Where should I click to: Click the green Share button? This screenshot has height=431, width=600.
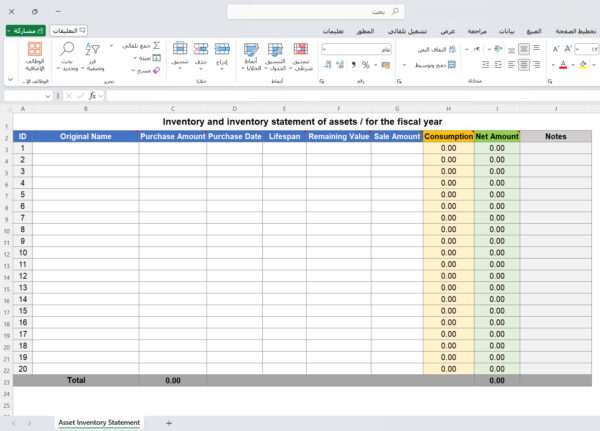click(23, 31)
